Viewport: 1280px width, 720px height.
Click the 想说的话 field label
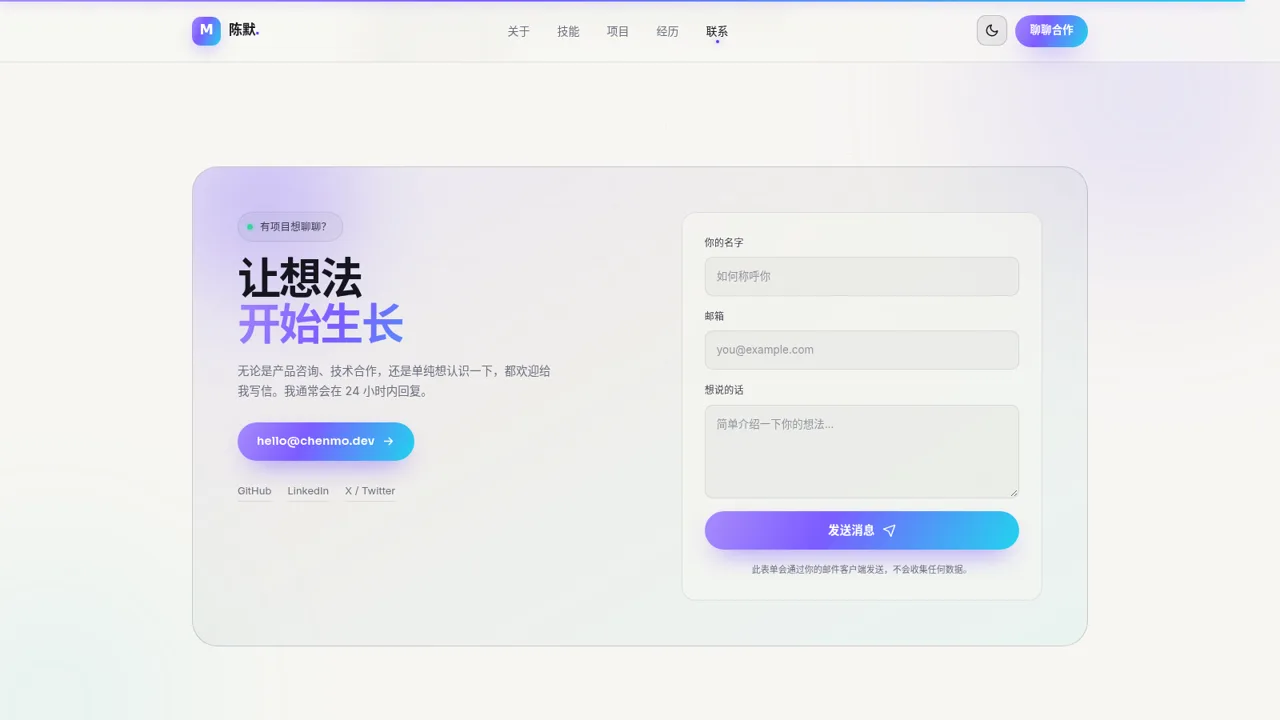pos(724,390)
